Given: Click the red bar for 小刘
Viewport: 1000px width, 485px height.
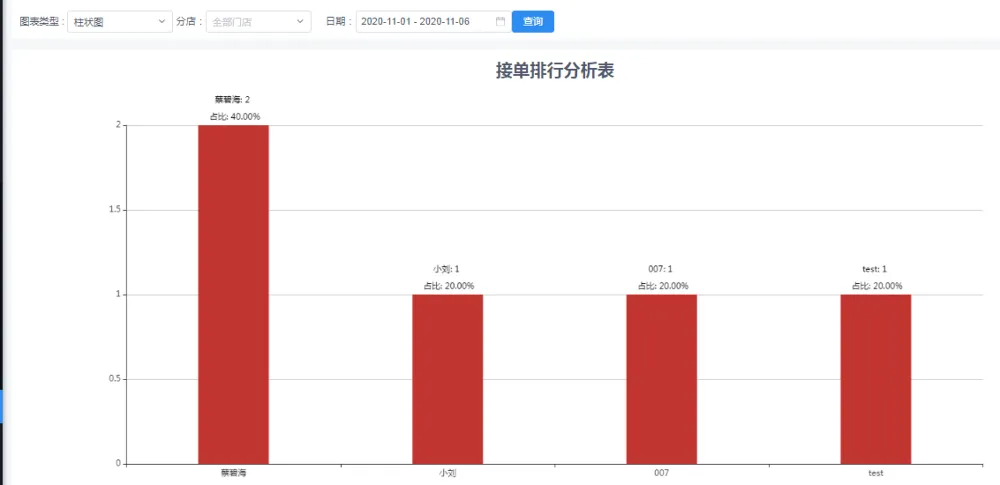Looking at the screenshot, I should click(x=447, y=378).
